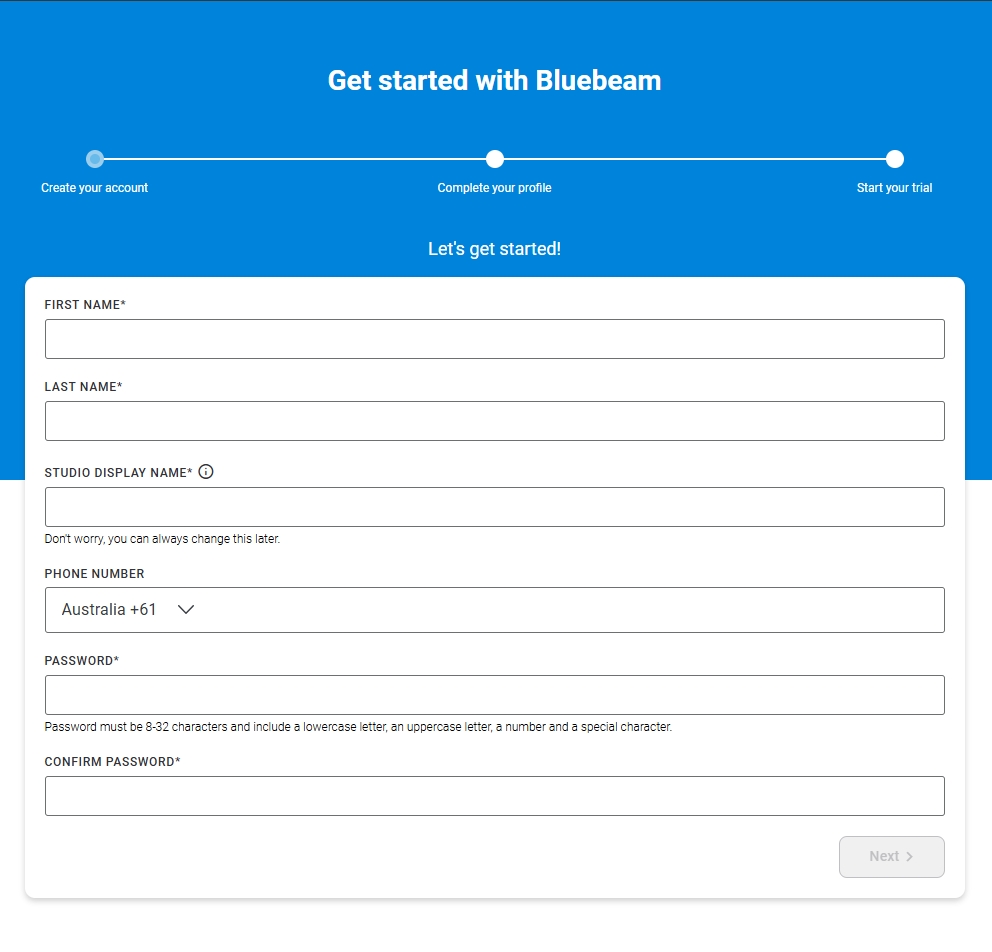Click the info icon beside Studio Display Name
This screenshot has height=952, width=992.
(x=206, y=471)
